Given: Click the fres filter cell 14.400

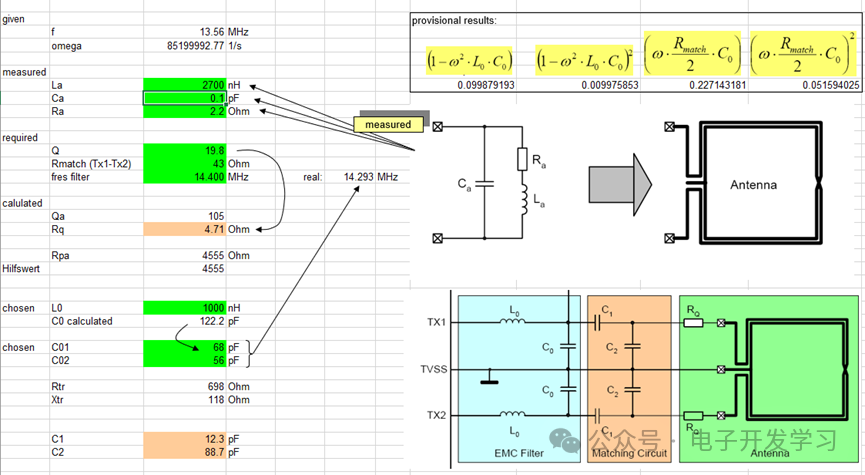Looking at the screenshot, I should [185, 177].
